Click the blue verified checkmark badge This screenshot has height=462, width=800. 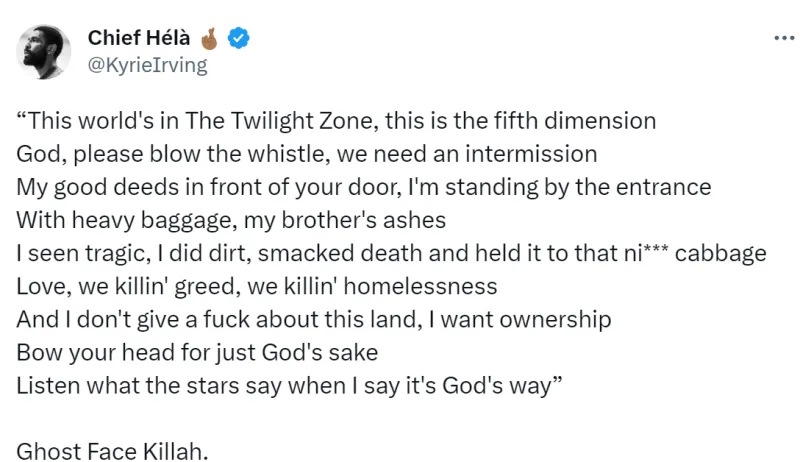pyautogui.click(x=238, y=38)
